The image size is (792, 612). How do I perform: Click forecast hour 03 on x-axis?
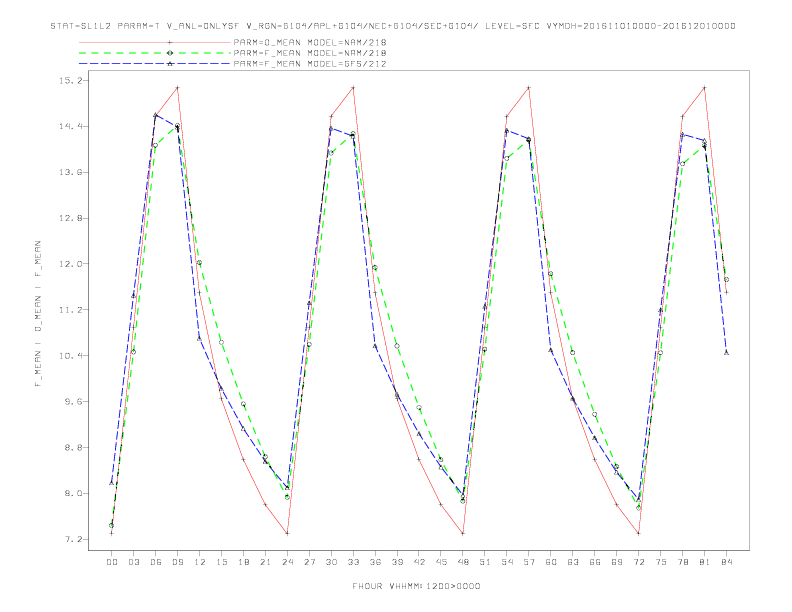coord(133,562)
